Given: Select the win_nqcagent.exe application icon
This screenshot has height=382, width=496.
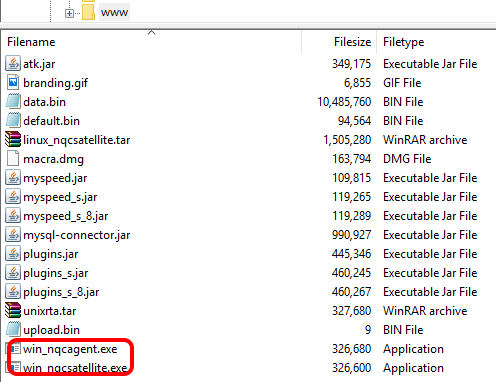Looking at the screenshot, I should pos(14,349).
